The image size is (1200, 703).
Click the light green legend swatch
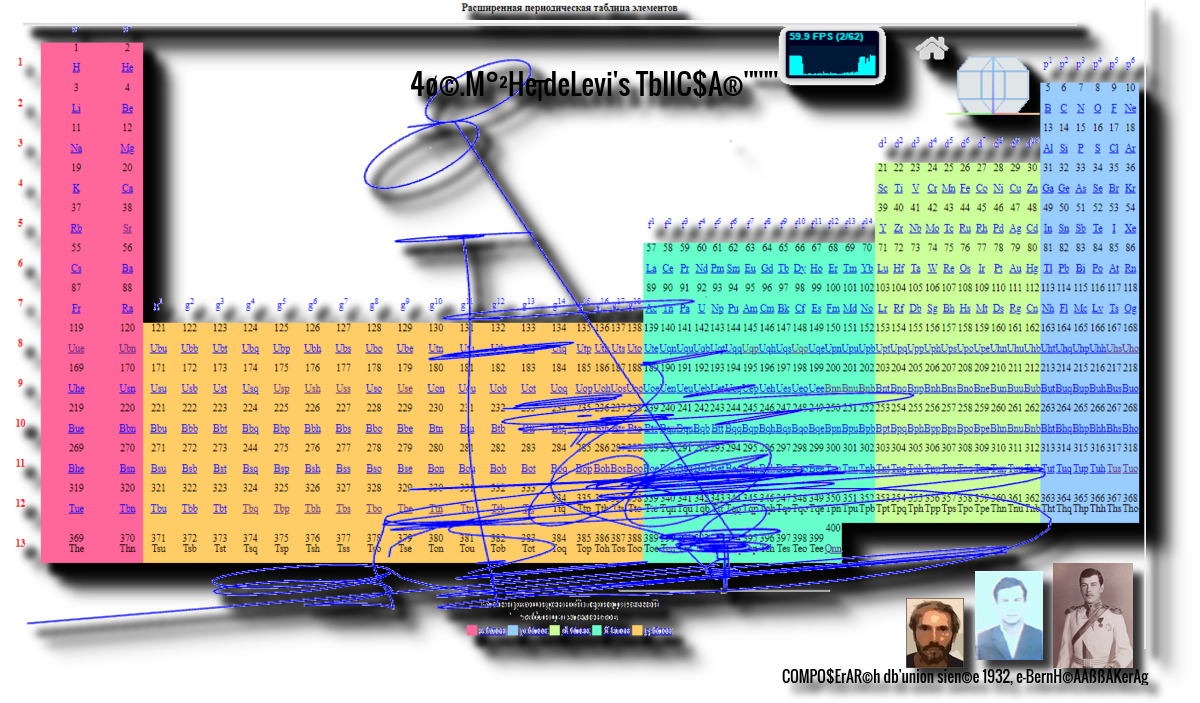click(x=555, y=631)
